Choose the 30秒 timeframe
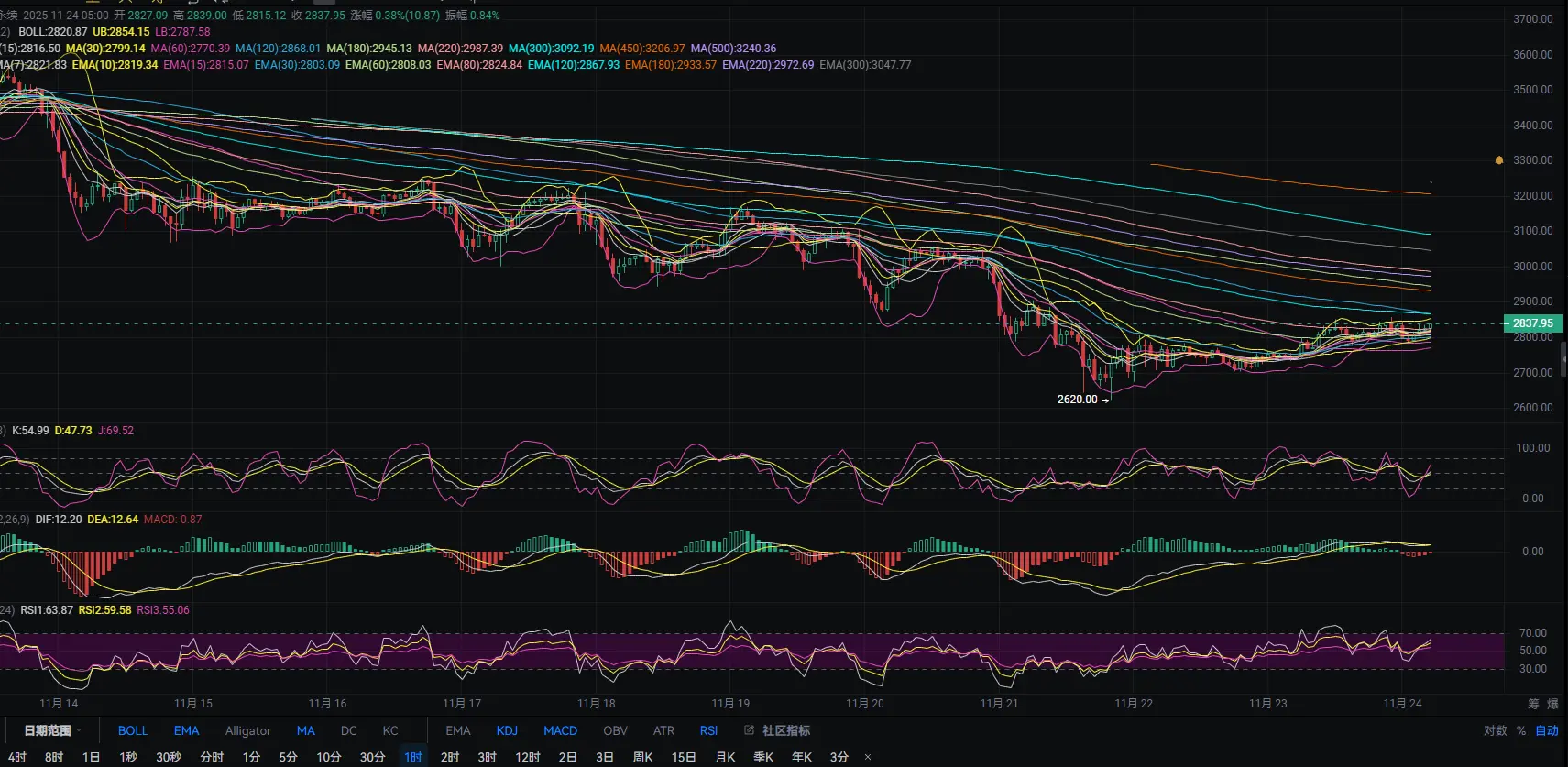 [169, 757]
